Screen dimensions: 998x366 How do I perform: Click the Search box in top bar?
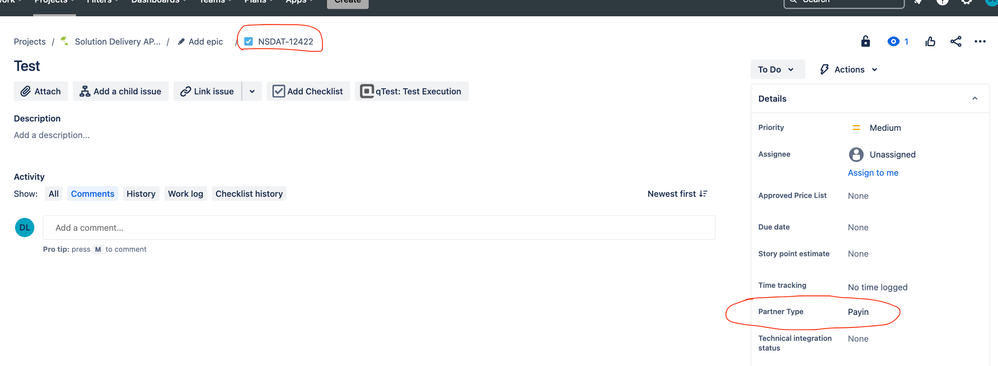(x=844, y=3)
